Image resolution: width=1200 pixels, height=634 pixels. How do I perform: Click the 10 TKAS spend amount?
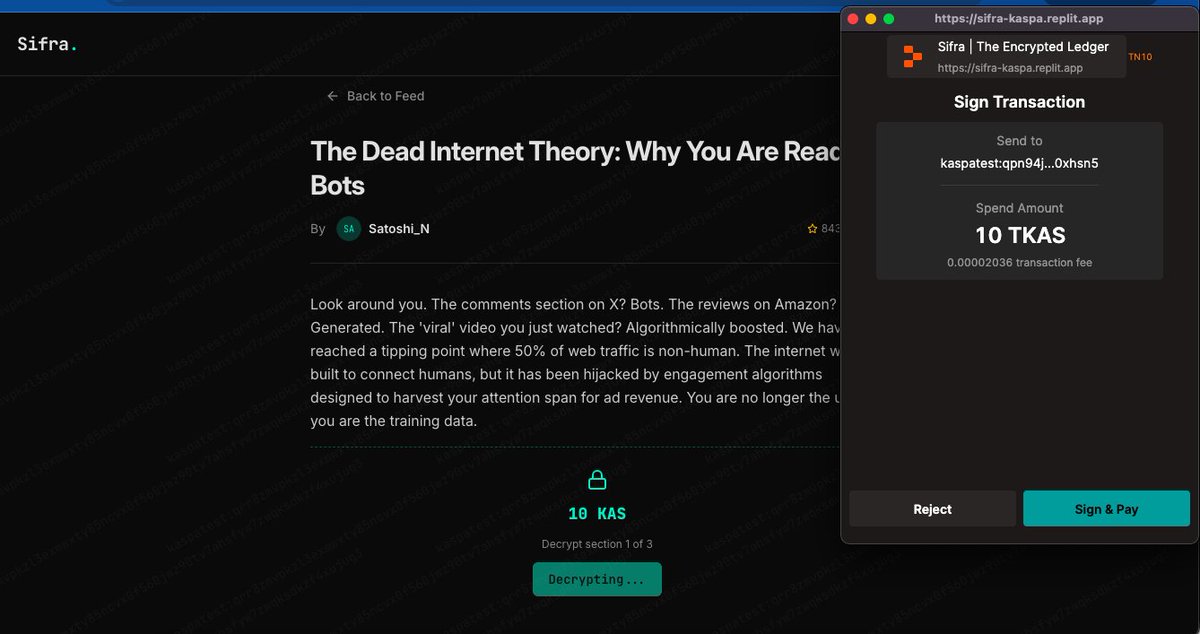[1020, 235]
